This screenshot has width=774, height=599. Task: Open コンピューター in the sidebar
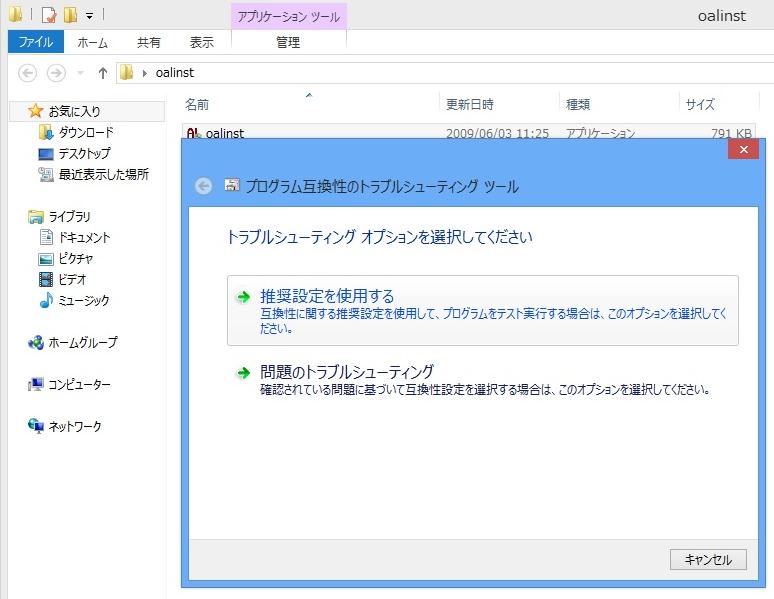[x=79, y=384]
